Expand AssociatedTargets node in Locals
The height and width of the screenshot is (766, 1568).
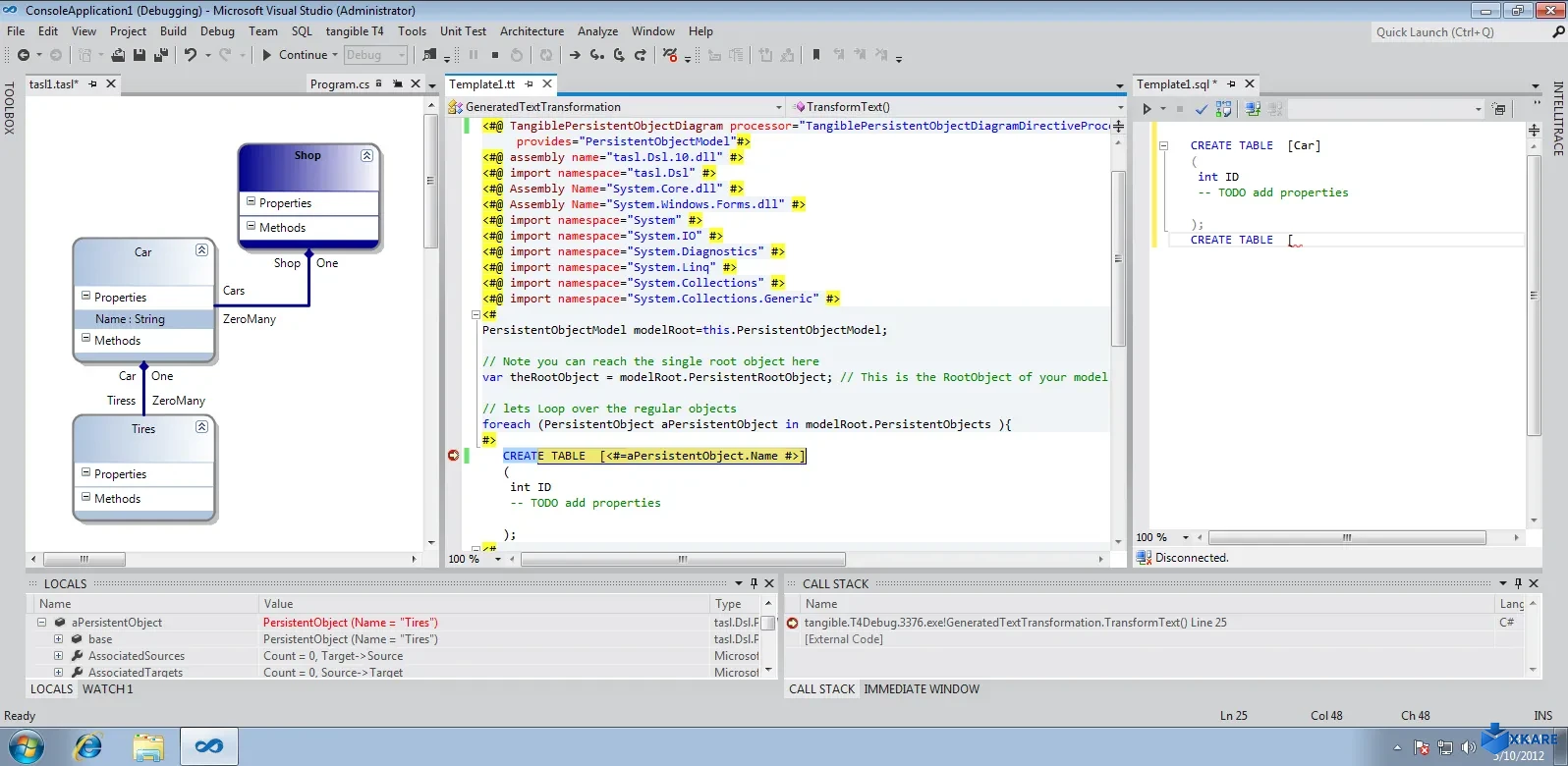point(58,673)
